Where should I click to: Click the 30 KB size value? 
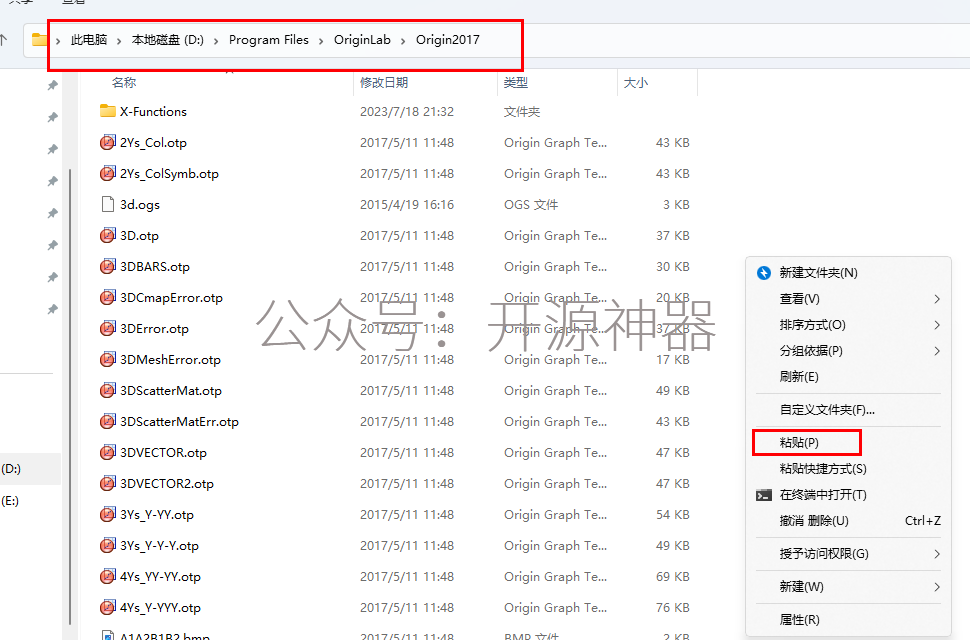pyautogui.click(x=672, y=267)
